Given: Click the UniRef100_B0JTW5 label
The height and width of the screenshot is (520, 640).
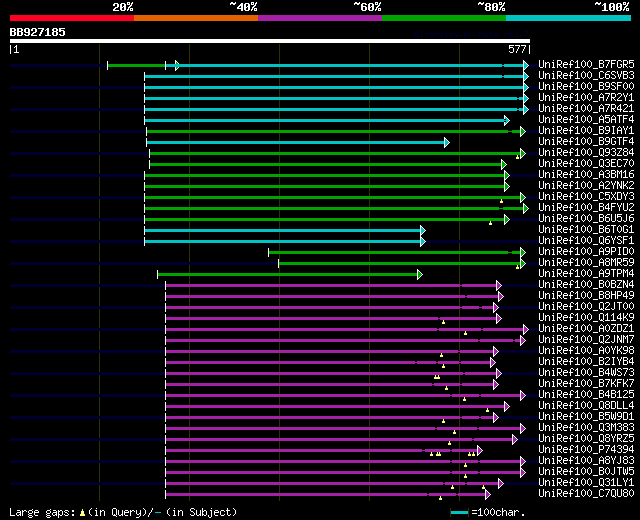Looking at the screenshot, I should tap(586, 472).
